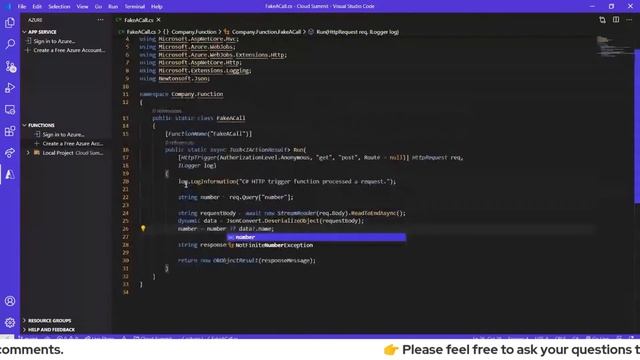Open the Explorer view in activity bar
The image size is (640, 360).
pyautogui.click(x=10, y=22)
